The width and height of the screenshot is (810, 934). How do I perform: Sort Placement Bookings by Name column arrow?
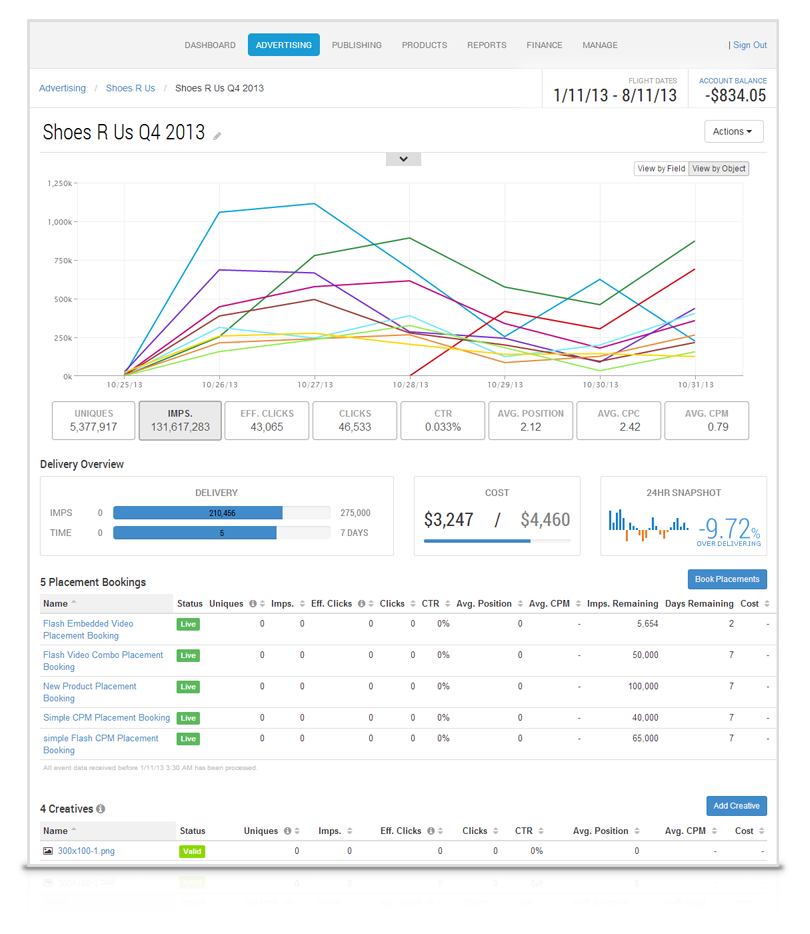74,603
